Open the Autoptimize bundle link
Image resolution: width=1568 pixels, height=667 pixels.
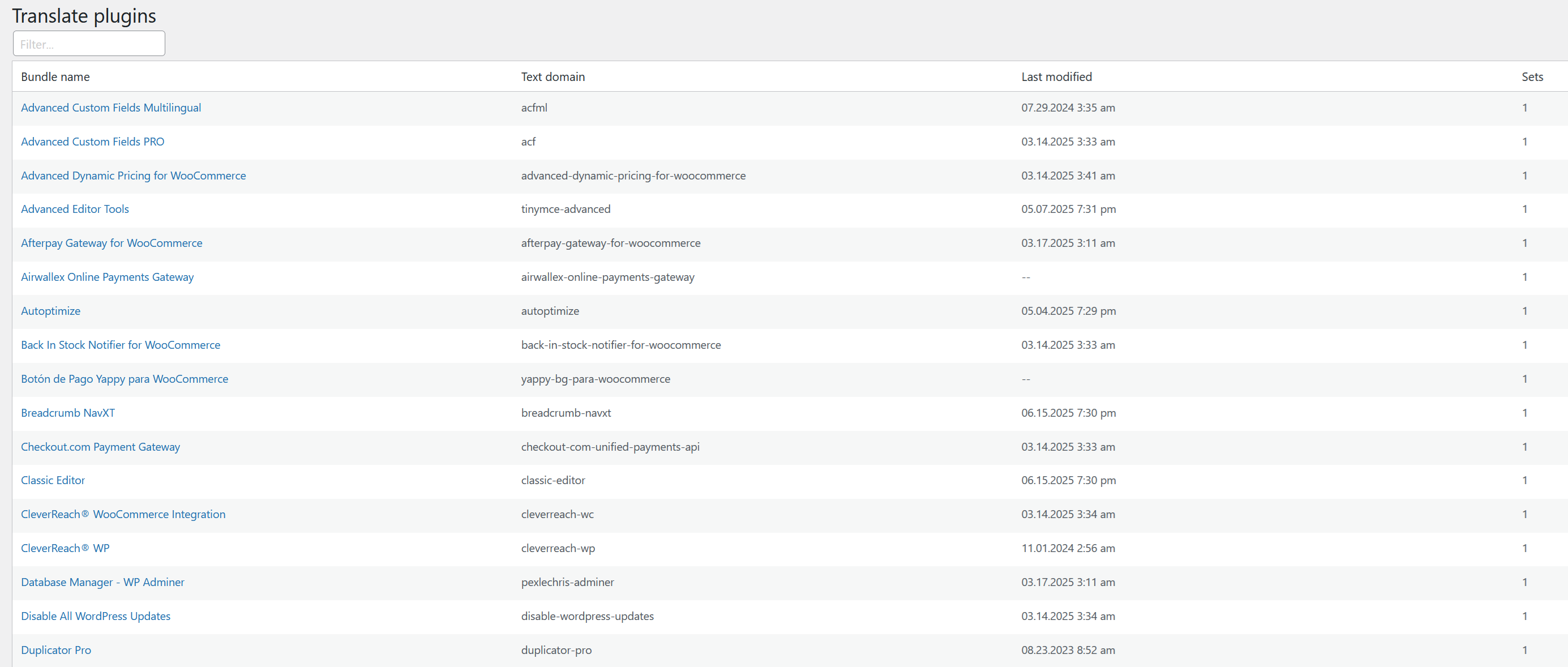point(50,311)
